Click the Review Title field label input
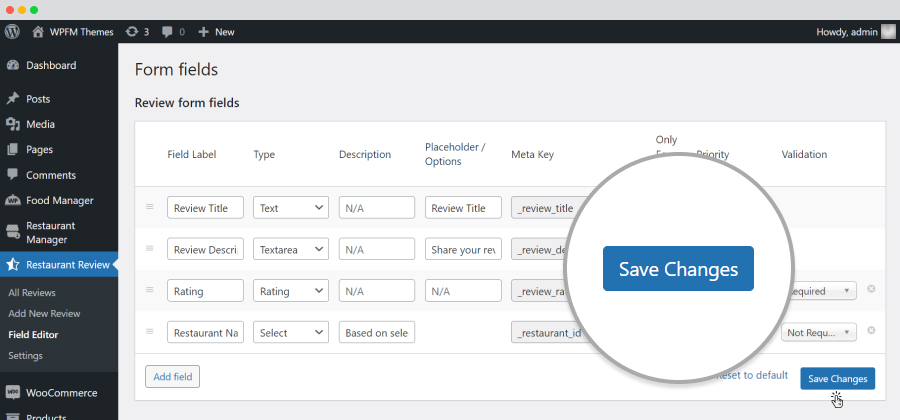This screenshot has width=900, height=420. (205, 208)
